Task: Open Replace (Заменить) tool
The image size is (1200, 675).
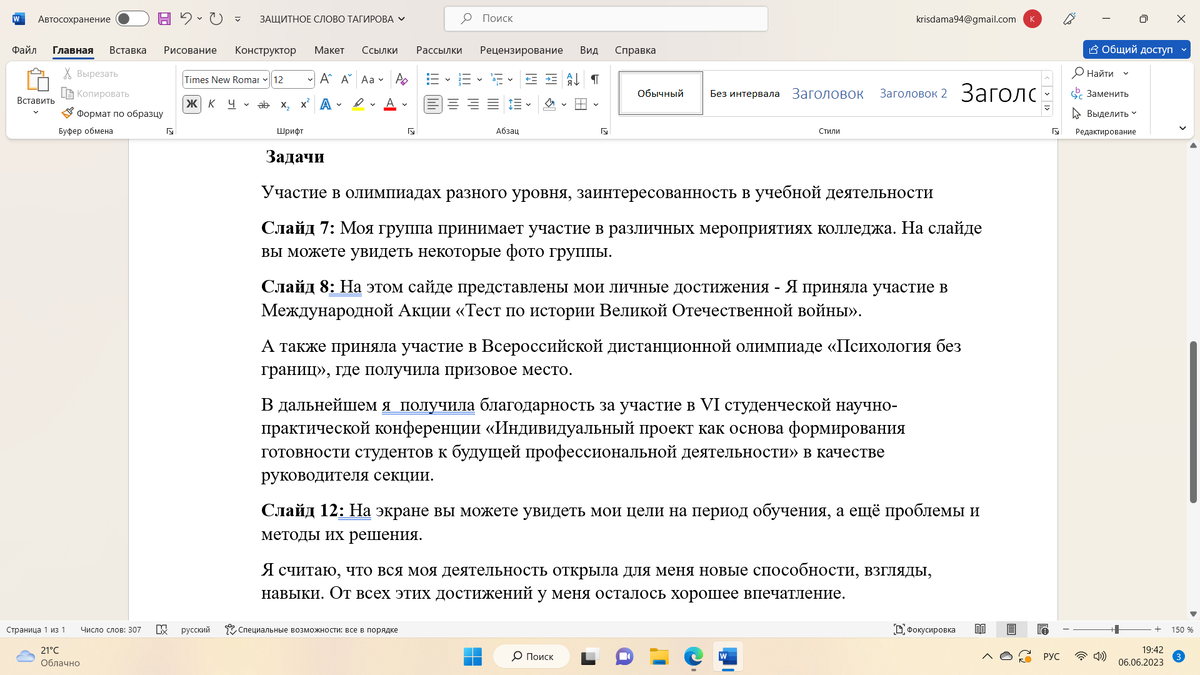Action: (x=1099, y=93)
